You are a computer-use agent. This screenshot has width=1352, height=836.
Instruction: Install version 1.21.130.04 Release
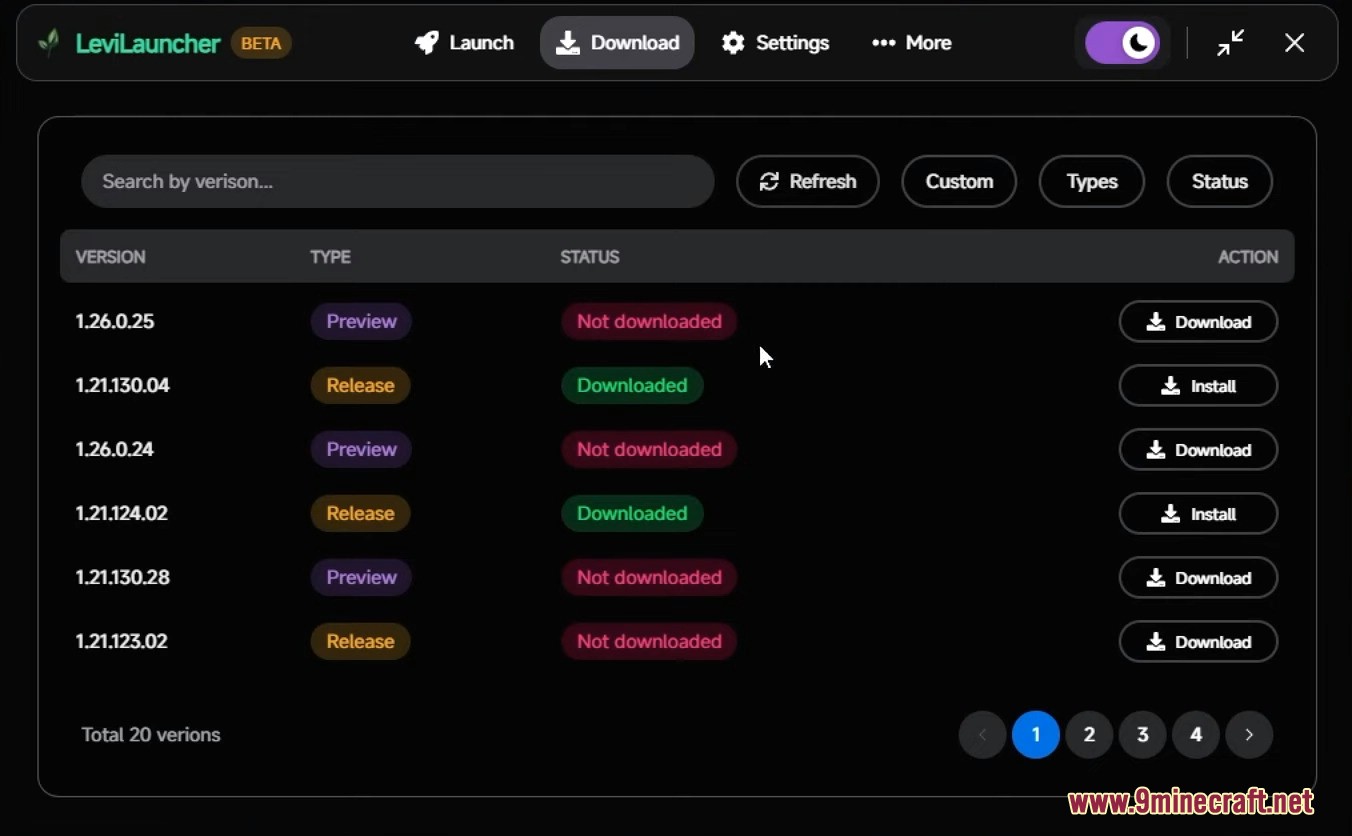(x=1198, y=386)
